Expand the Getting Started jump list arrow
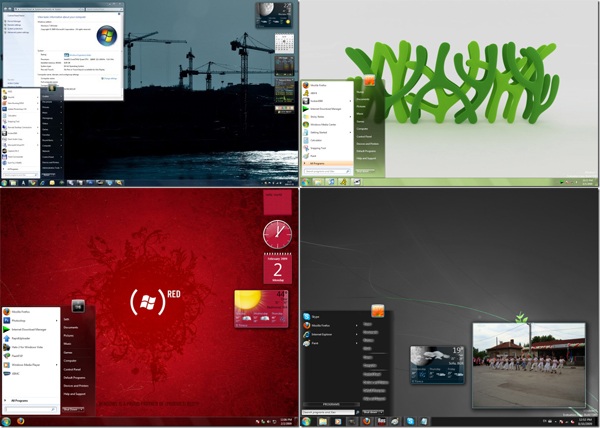Viewport: 600px width, 428px height. (x=350, y=132)
